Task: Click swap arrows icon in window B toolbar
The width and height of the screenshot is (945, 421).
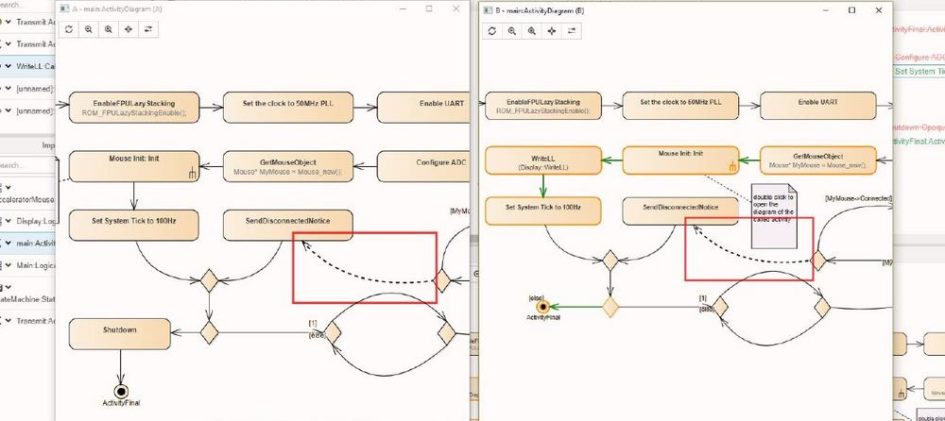Action: point(571,31)
